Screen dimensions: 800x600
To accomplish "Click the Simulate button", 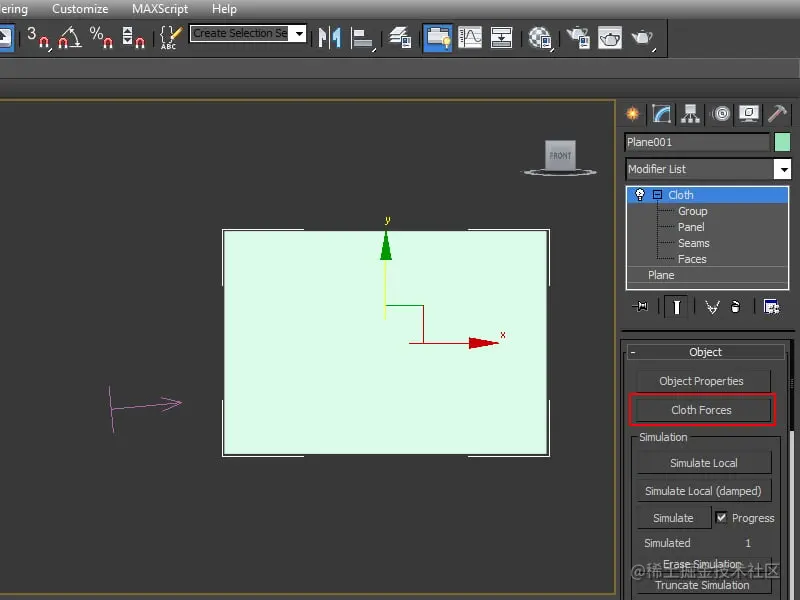I will coord(673,518).
